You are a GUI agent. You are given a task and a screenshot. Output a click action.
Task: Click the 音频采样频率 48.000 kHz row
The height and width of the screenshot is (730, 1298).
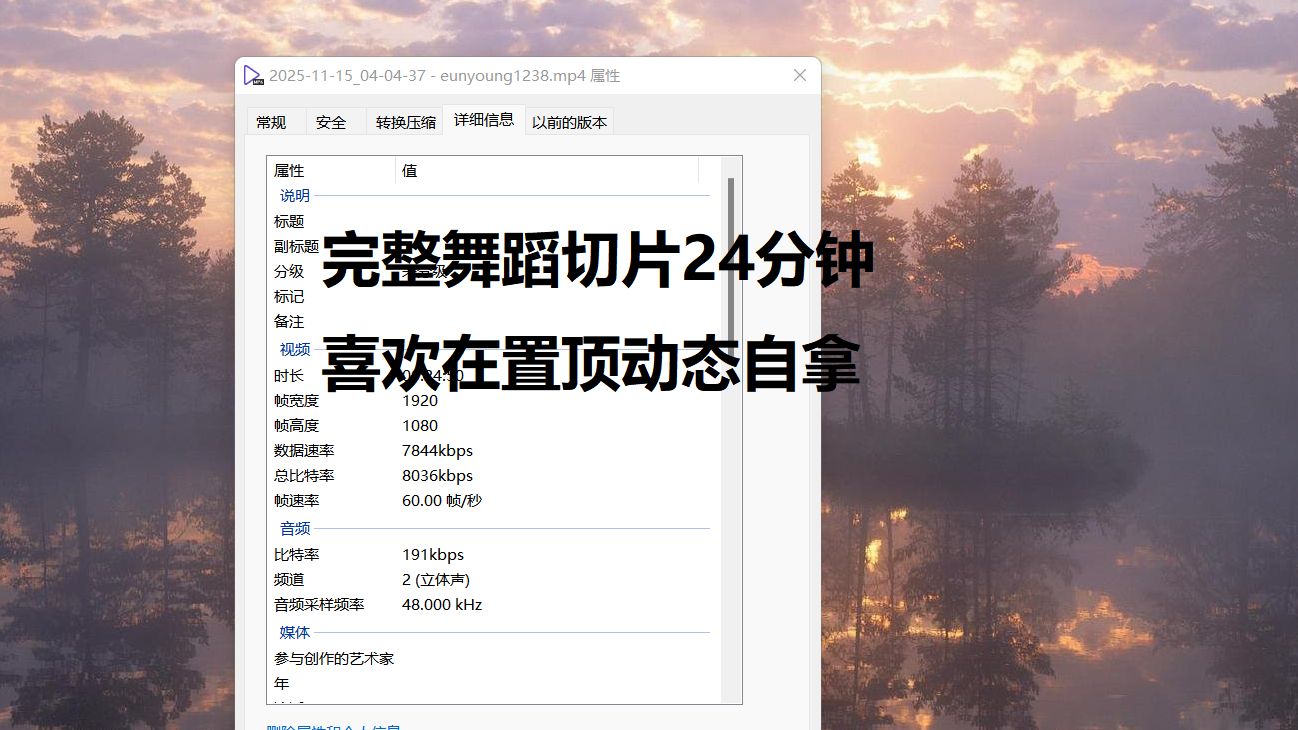(x=441, y=605)
